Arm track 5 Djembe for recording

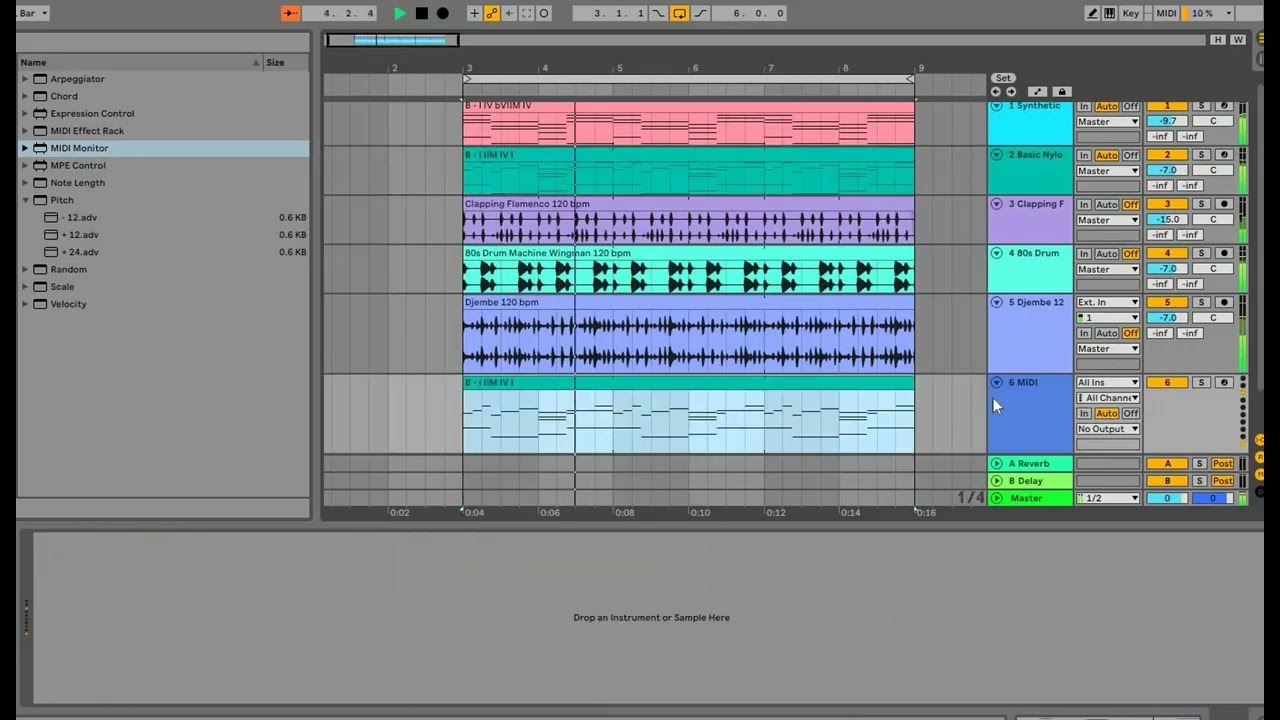(1223, 302)
